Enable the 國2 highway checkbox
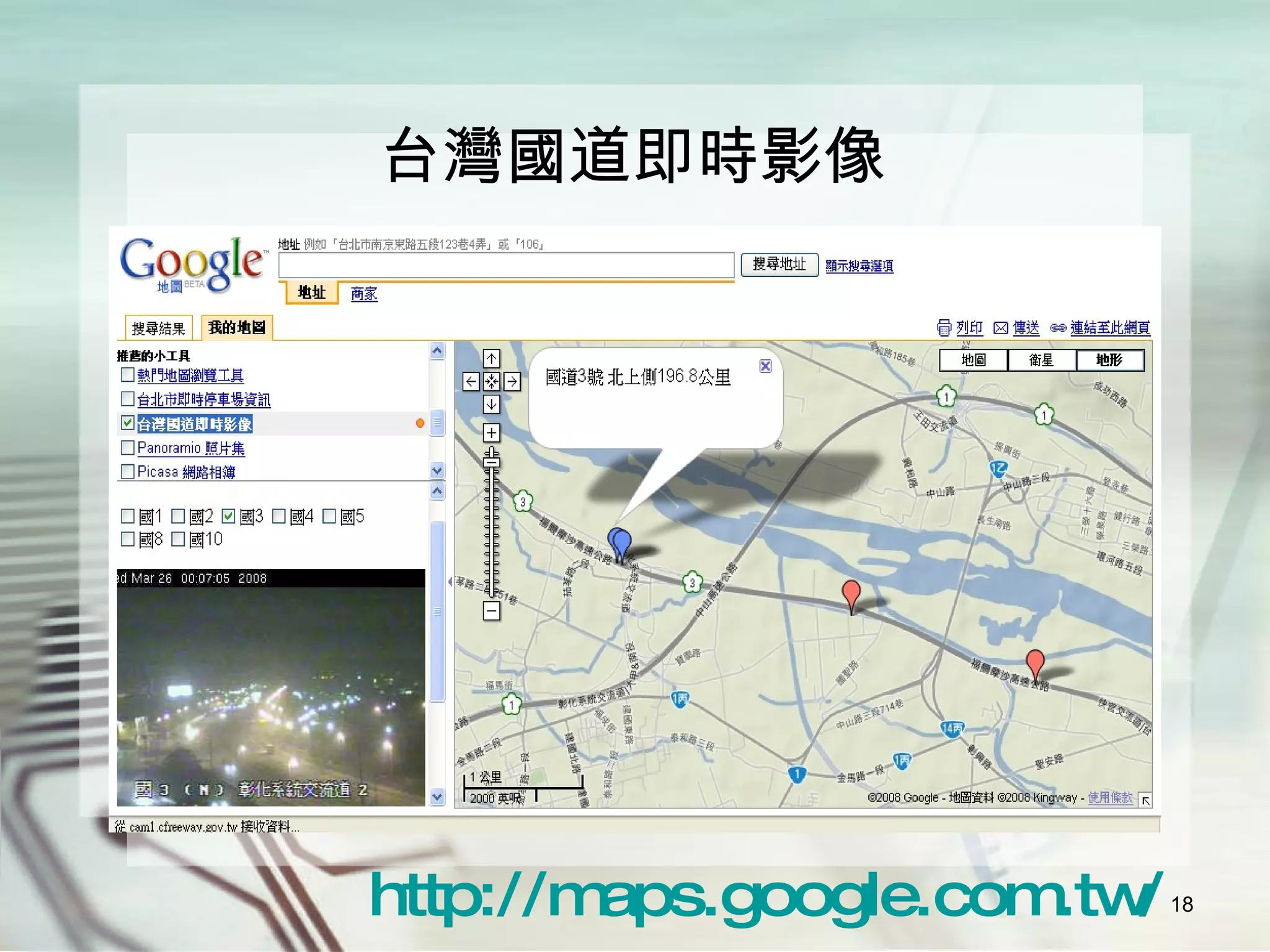Screen dimensions: 1270x952 click(x=178, y=516)
